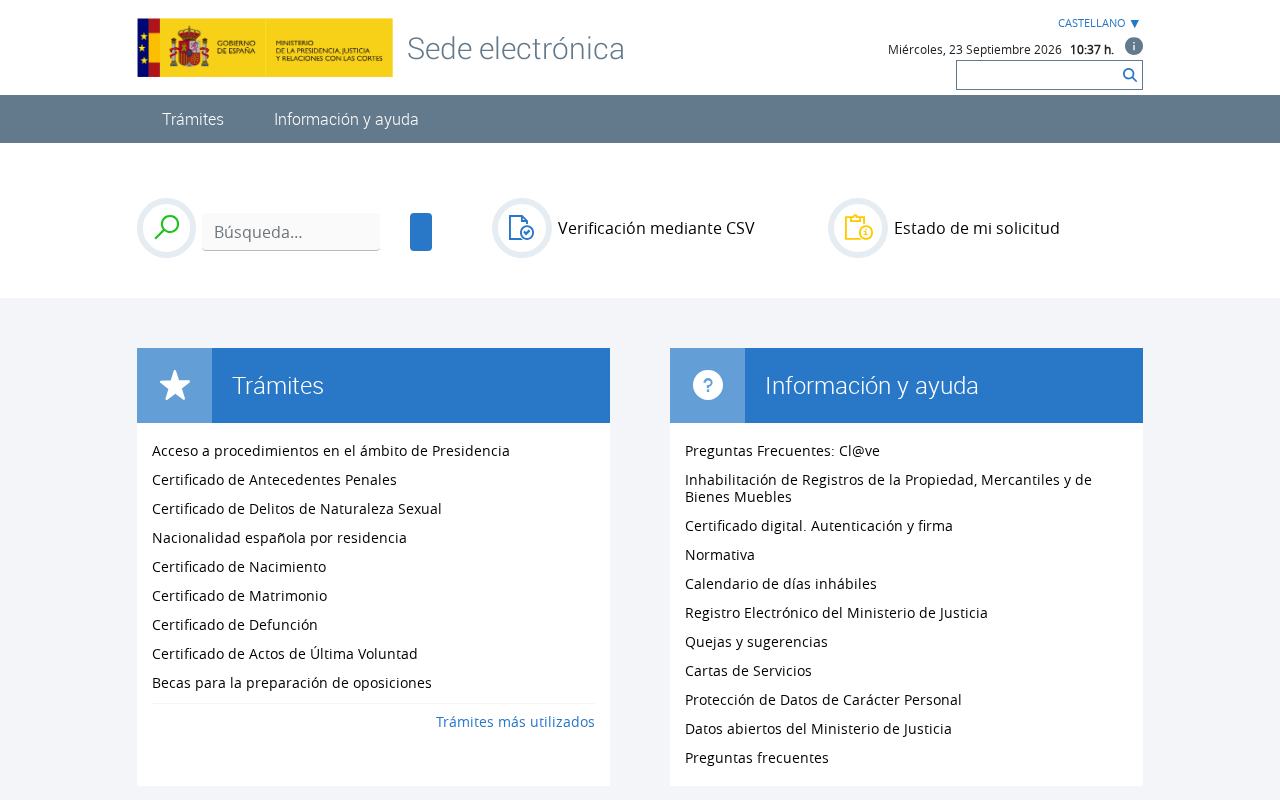This screenshot has height=800, width=1280.
Task: Click the Trámites panel header title
Action: click(x=278, y=386)
